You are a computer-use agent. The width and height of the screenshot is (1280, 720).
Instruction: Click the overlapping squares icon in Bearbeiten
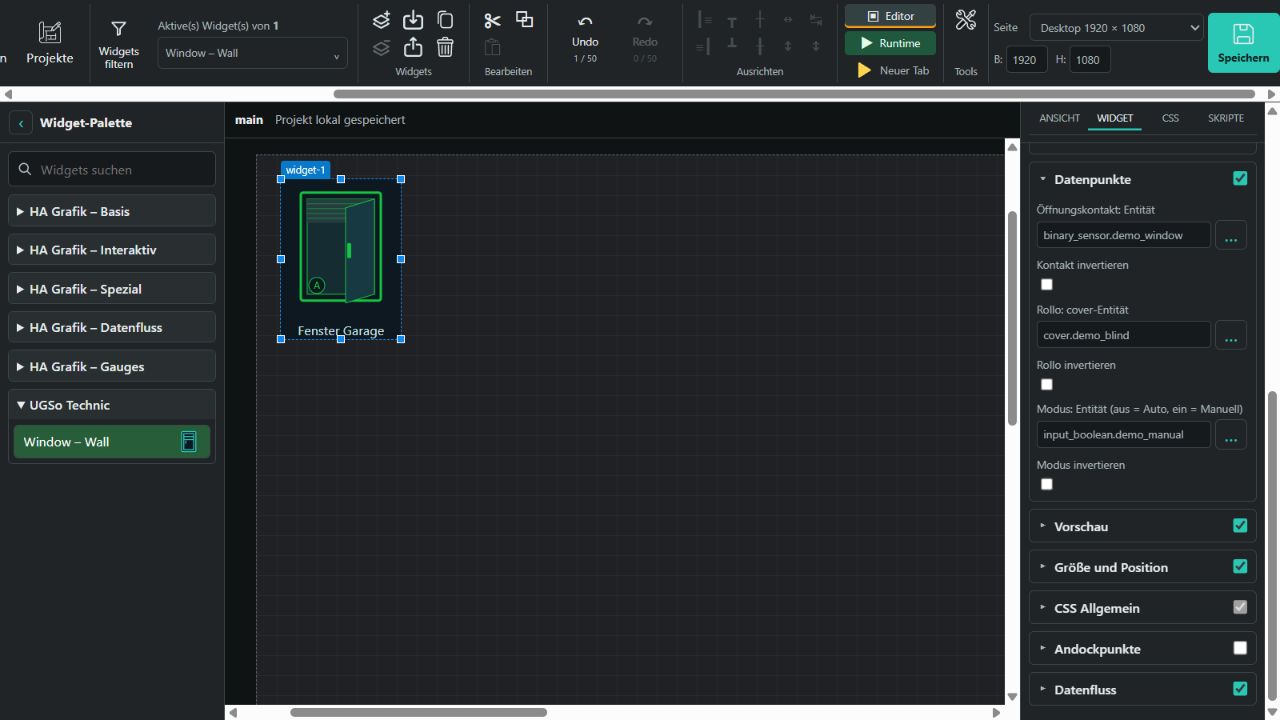click(x=524, y=19)
